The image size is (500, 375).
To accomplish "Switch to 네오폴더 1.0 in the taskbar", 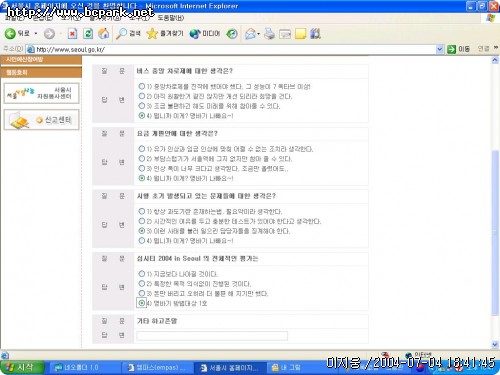I will pyautogui.click(x=85, y=367).
